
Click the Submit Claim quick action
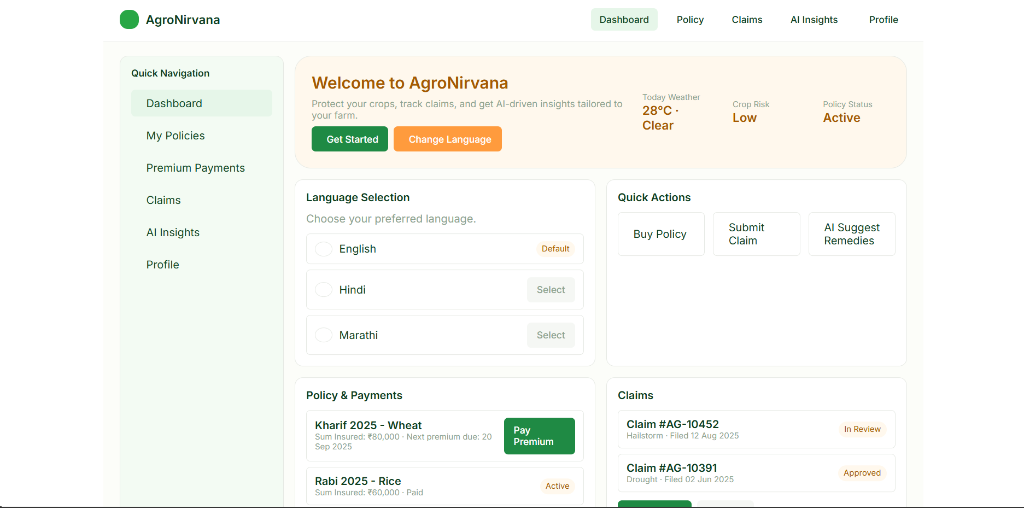756,234
